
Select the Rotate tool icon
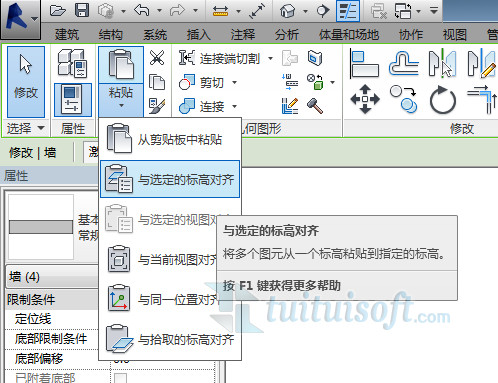(x=443, y=99)
